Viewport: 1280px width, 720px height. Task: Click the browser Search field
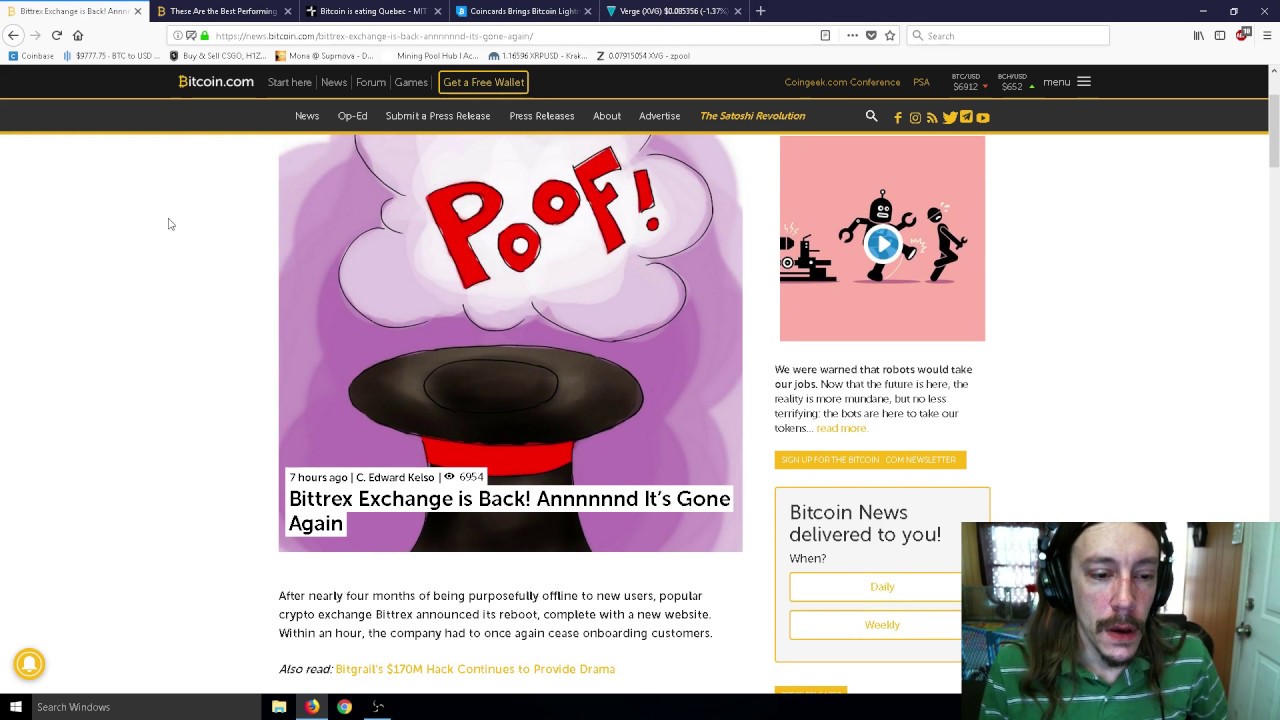[1008, 35]
